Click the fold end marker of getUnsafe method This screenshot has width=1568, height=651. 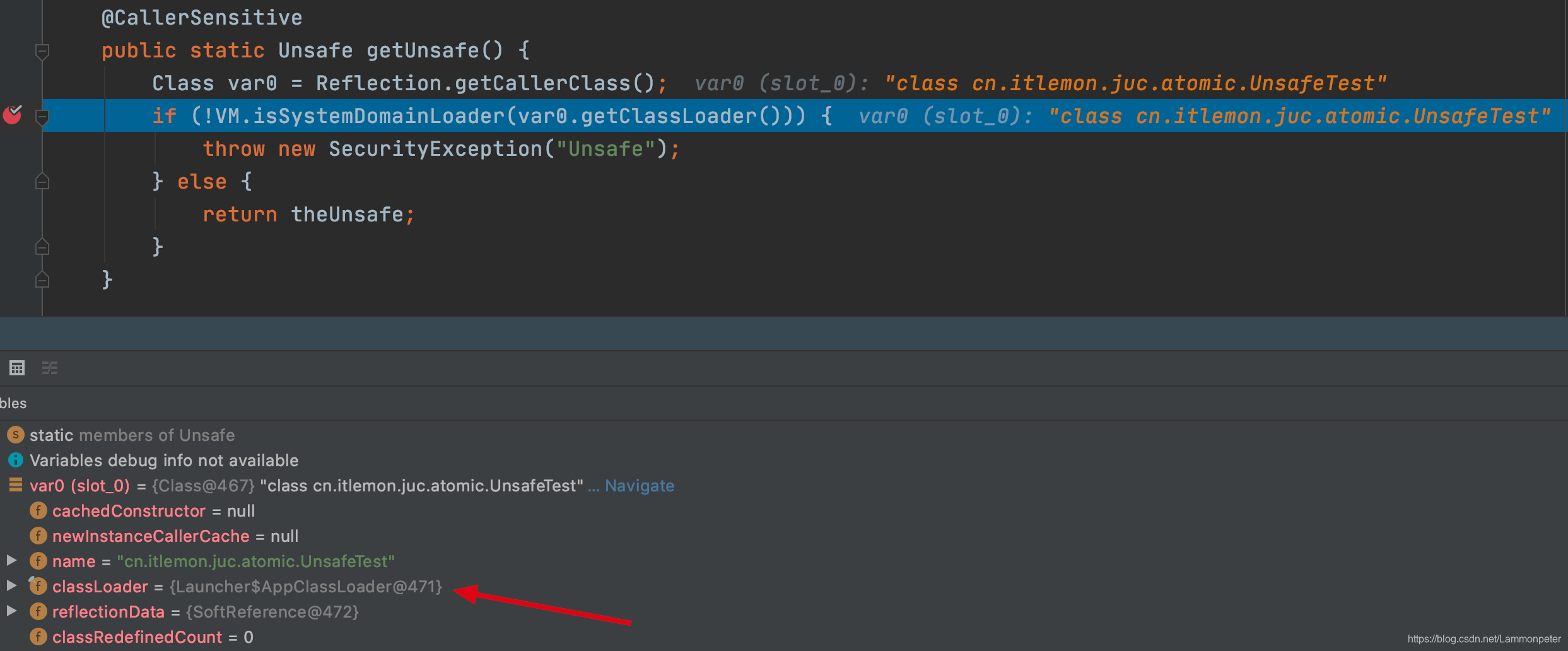pos(42,279)
